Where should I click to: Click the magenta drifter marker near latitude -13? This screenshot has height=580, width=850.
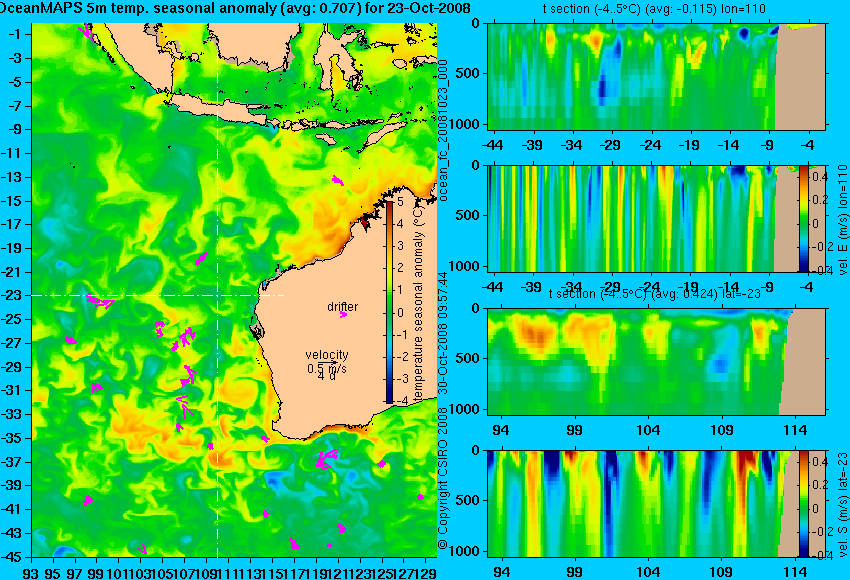(337, 181)
